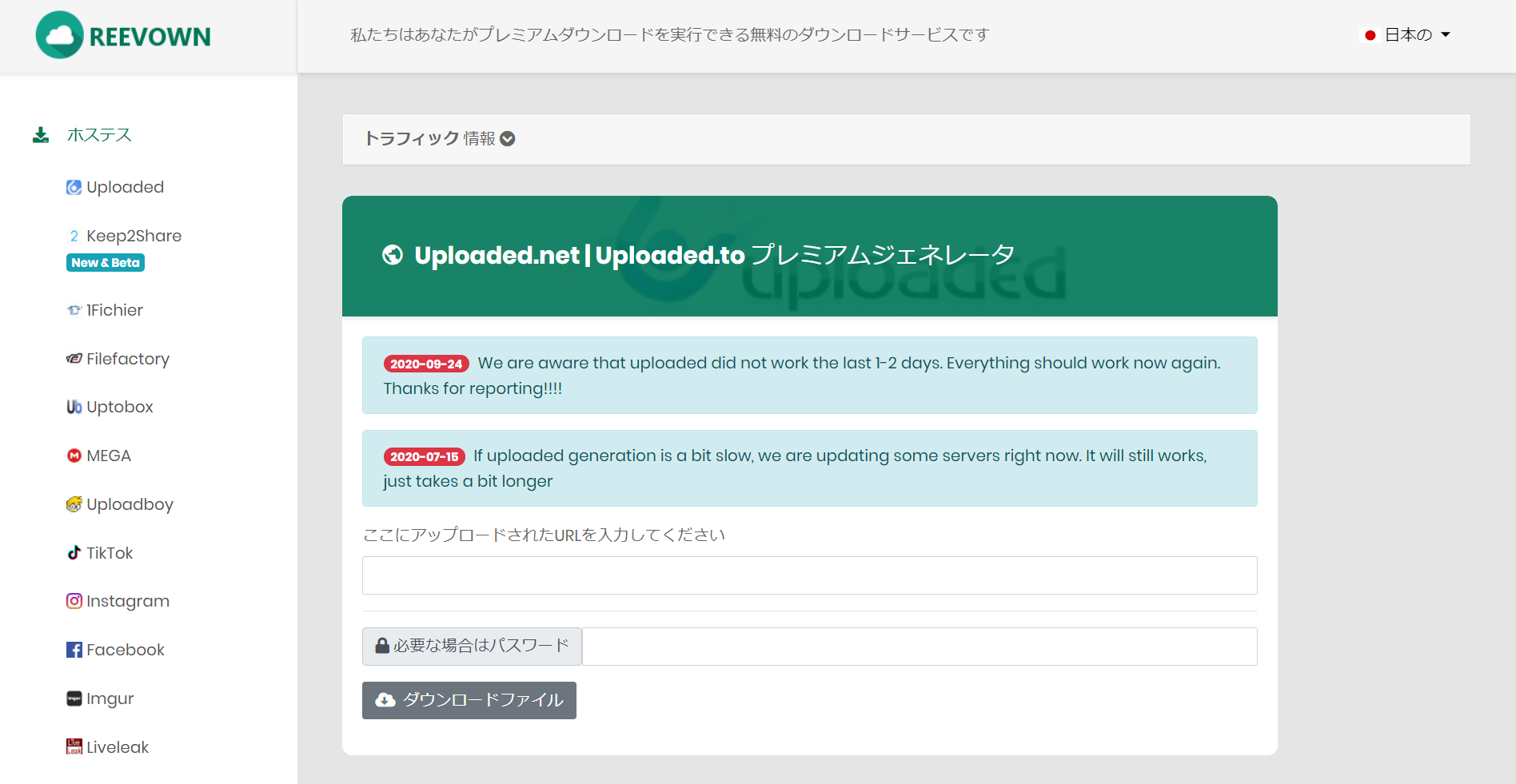Open the Filefactory sidebar link
Image resolution: width=1516 pixels, height=784 pixels.
128,359
